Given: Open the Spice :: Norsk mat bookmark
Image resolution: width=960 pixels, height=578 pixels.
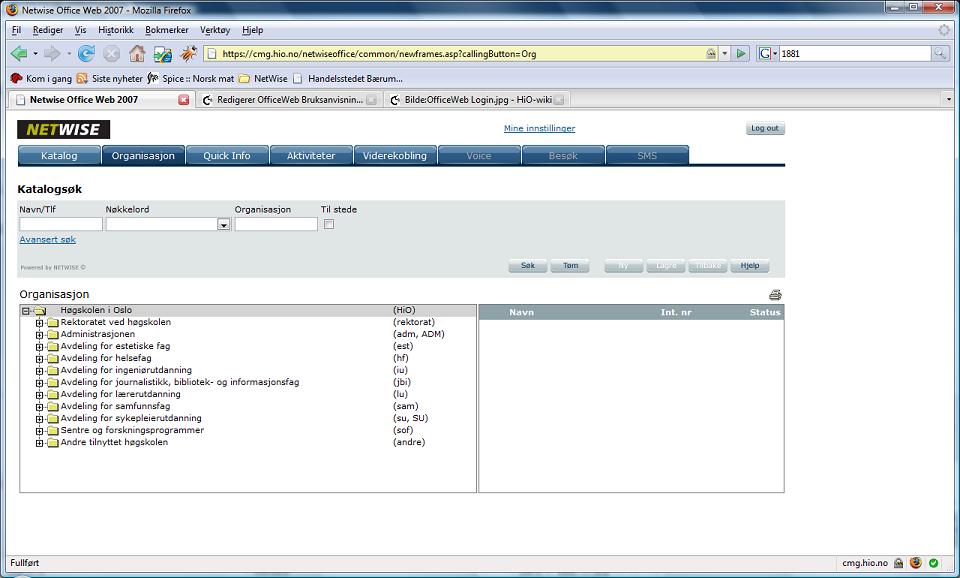Looking at the screenshot, I should click(x=190, y=78).
